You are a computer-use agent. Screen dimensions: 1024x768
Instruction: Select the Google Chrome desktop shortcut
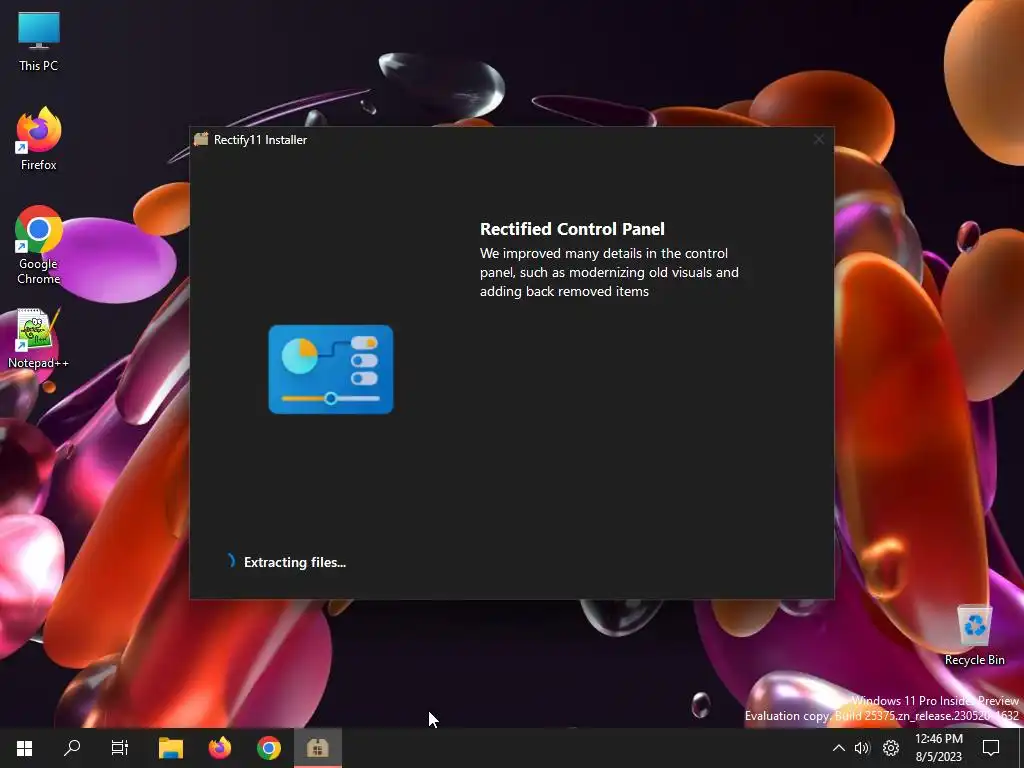pos(39,246)
